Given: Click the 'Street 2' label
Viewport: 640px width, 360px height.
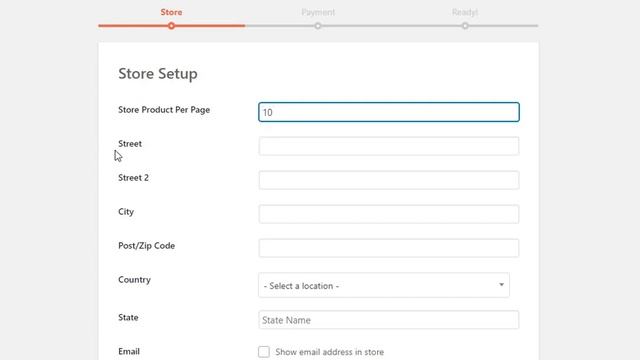Looking at the screenshot, I should coord(133,178).
